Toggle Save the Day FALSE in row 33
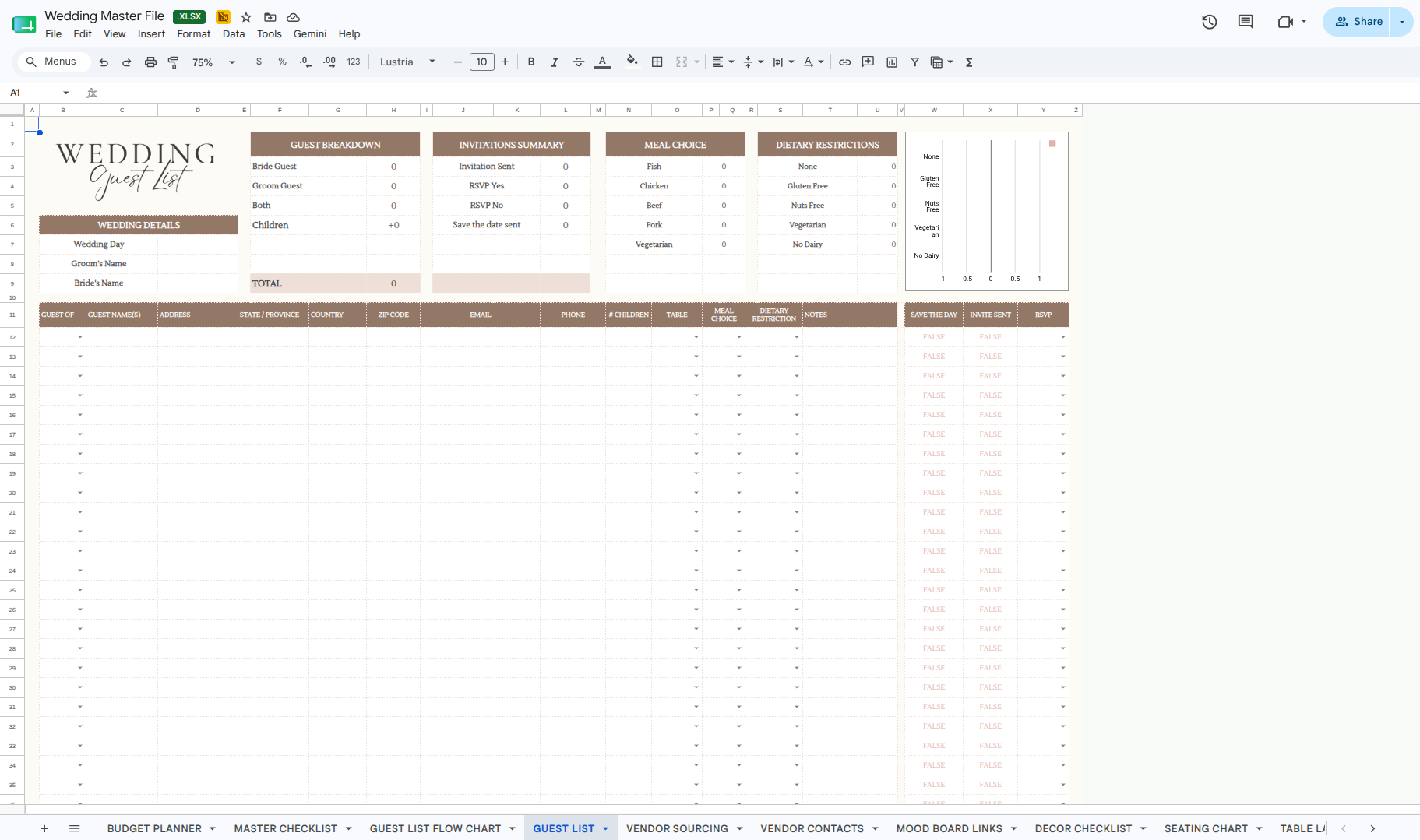This screenshot has width=1420, height=840. [x=934, y=746]
